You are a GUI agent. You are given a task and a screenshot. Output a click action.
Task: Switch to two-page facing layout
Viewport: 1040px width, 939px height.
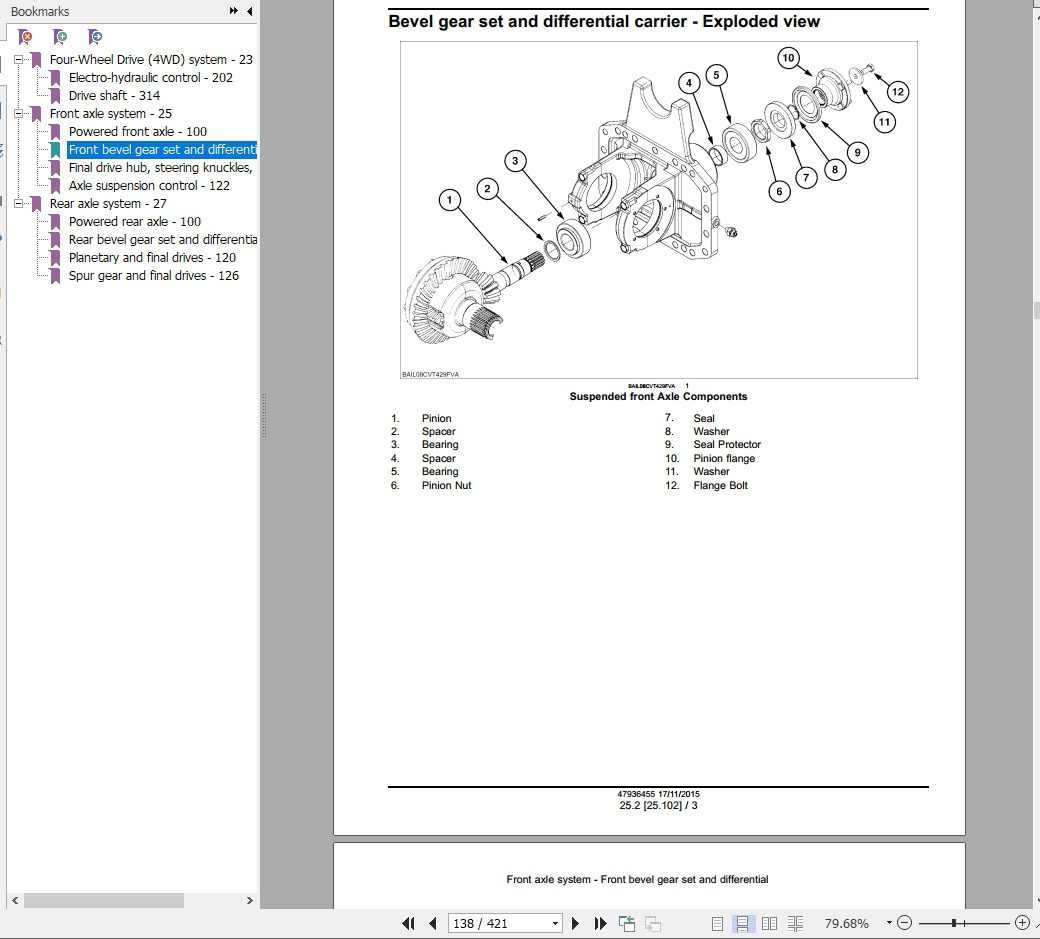pyautogui.click(x=769, y=923)
